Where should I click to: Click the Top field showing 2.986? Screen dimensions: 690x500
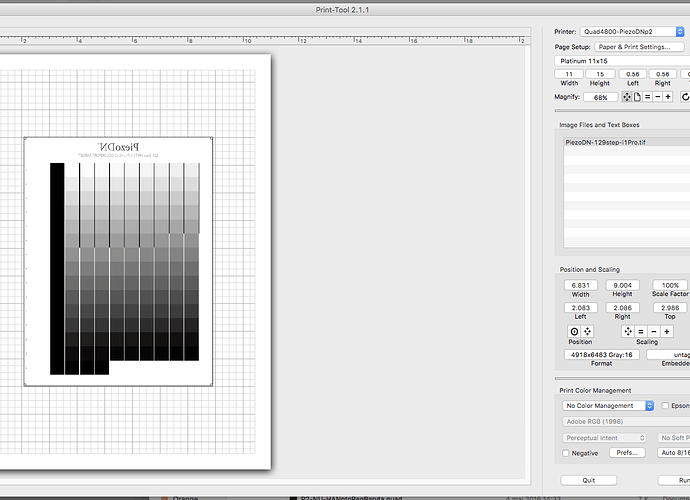(670, 308)
